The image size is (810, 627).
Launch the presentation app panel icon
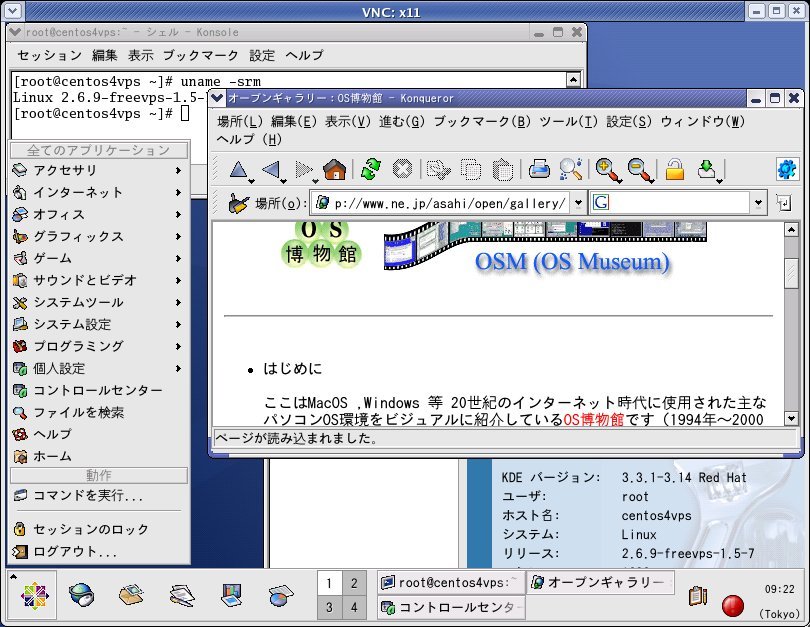tap(231, 595)
